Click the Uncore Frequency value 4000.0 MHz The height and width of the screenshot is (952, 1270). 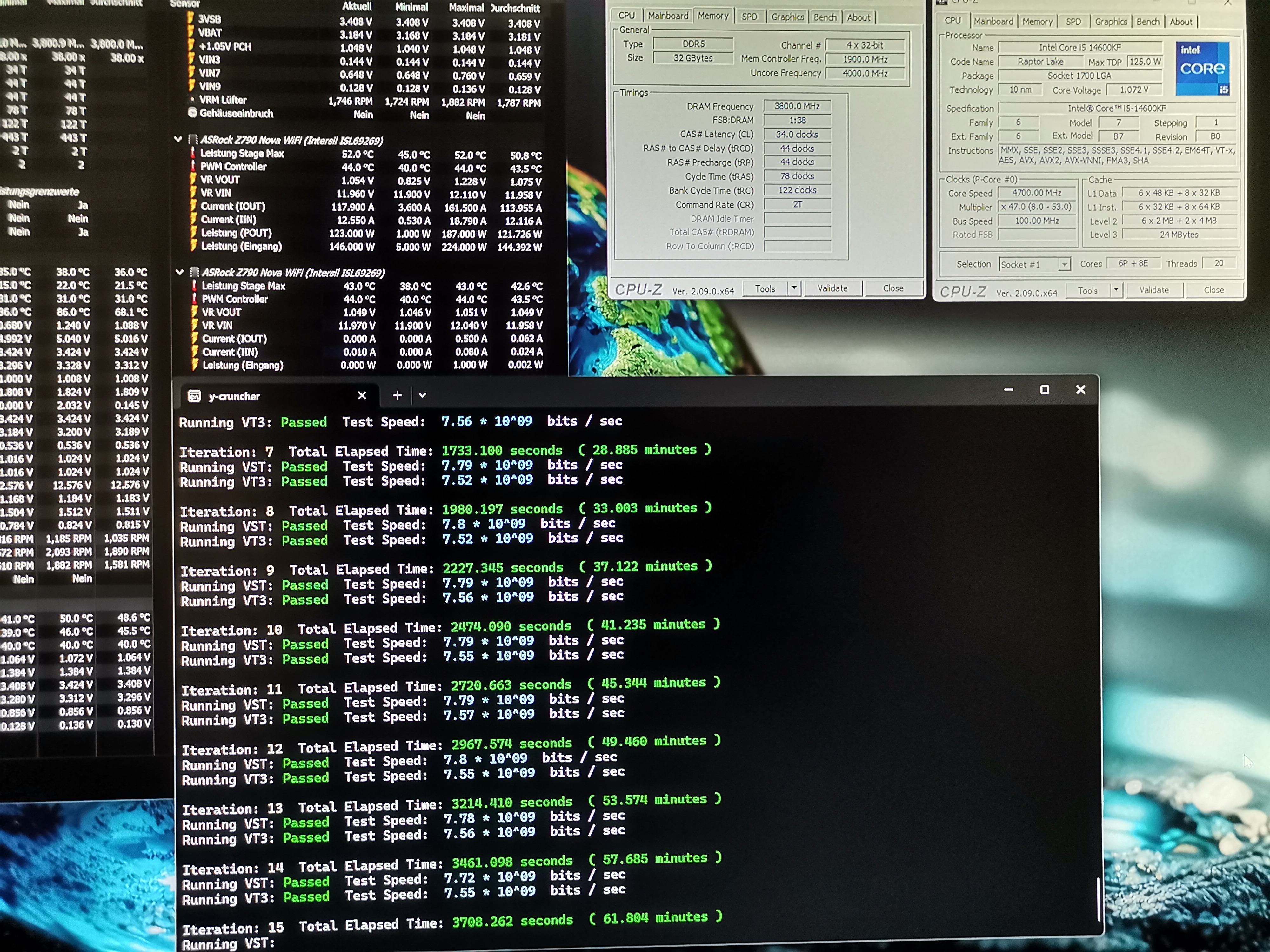tap(865, 73)
